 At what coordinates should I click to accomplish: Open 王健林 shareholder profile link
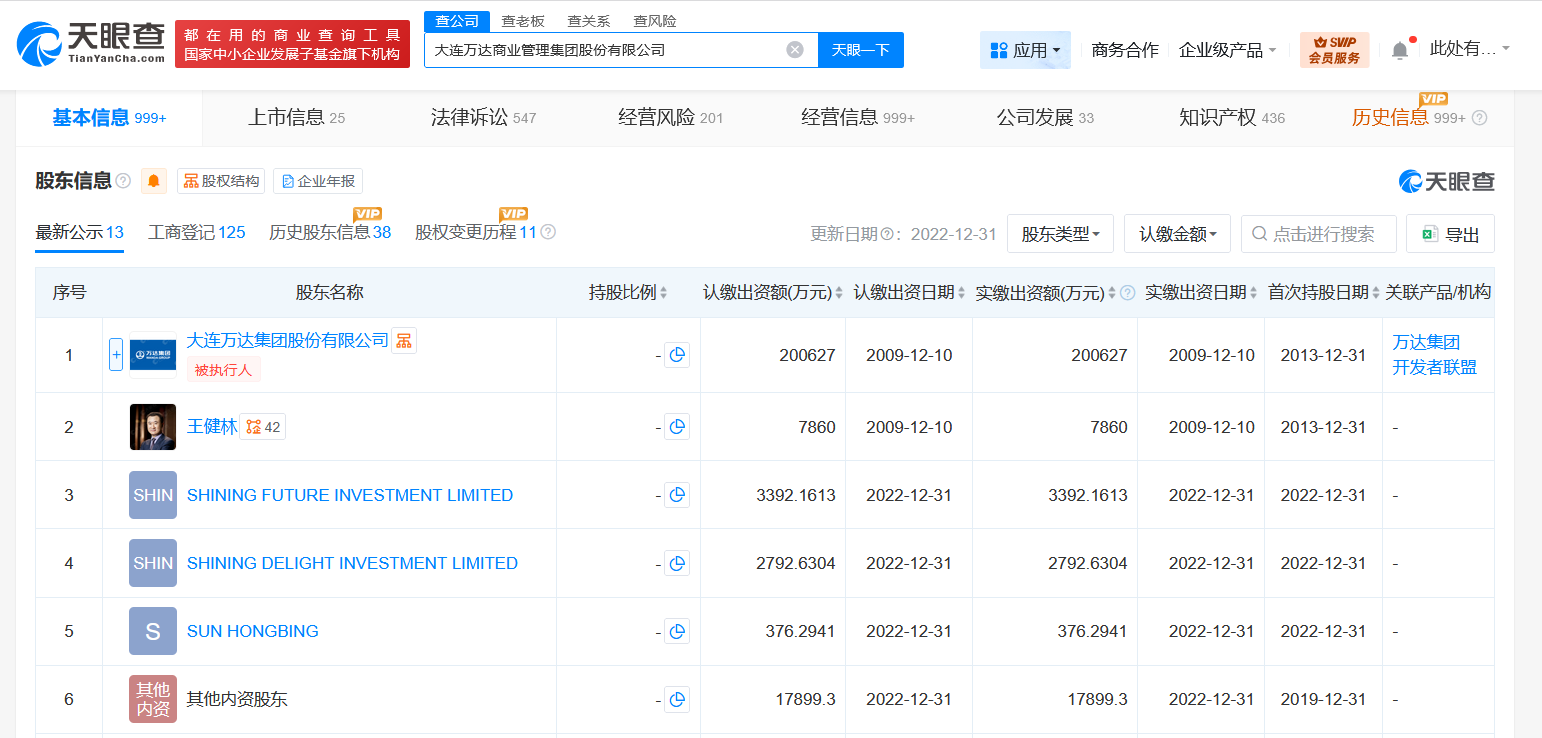(x=213, y=426)
